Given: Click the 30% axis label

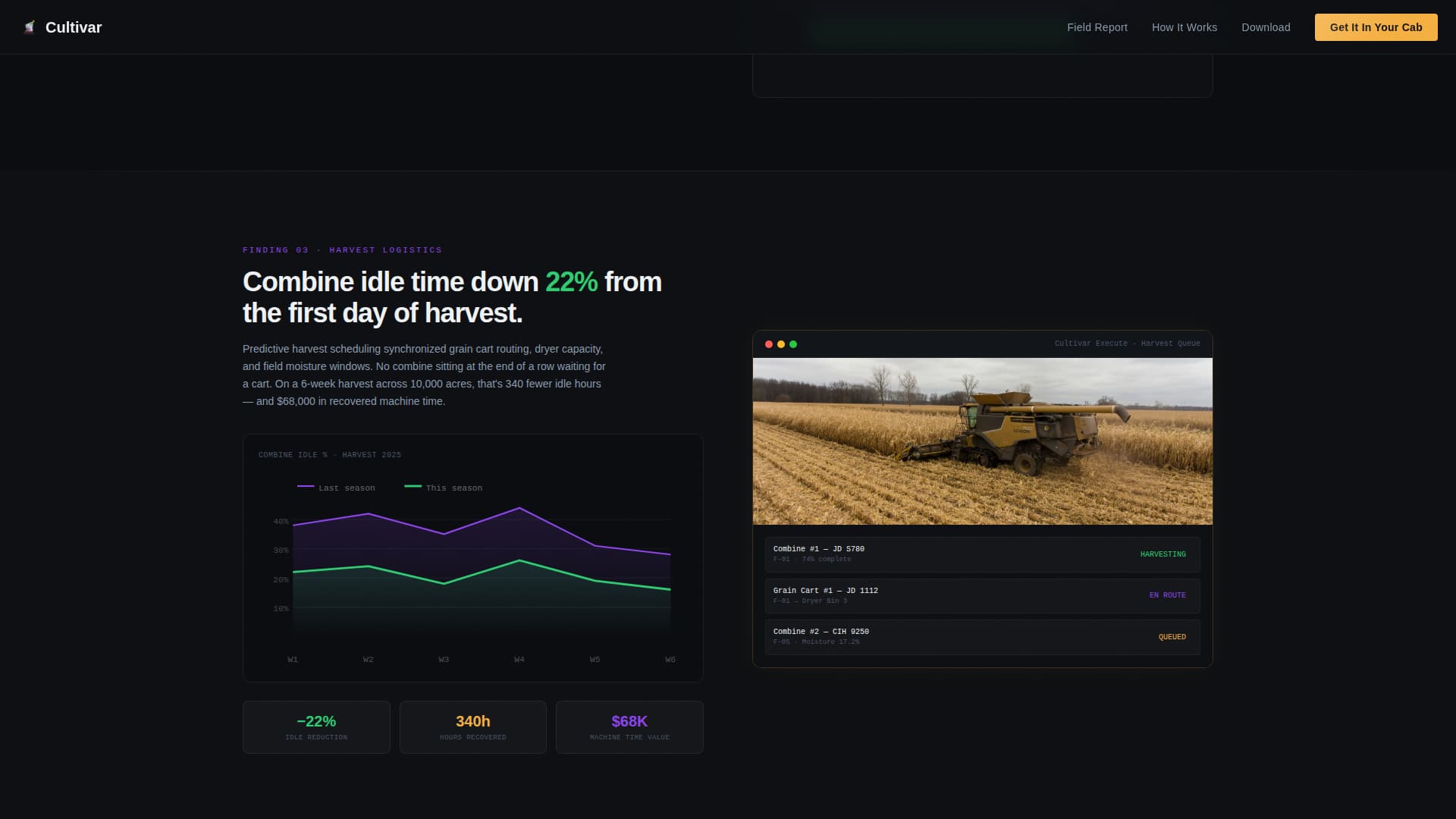Looking at the screenshot, I should 281,551.
